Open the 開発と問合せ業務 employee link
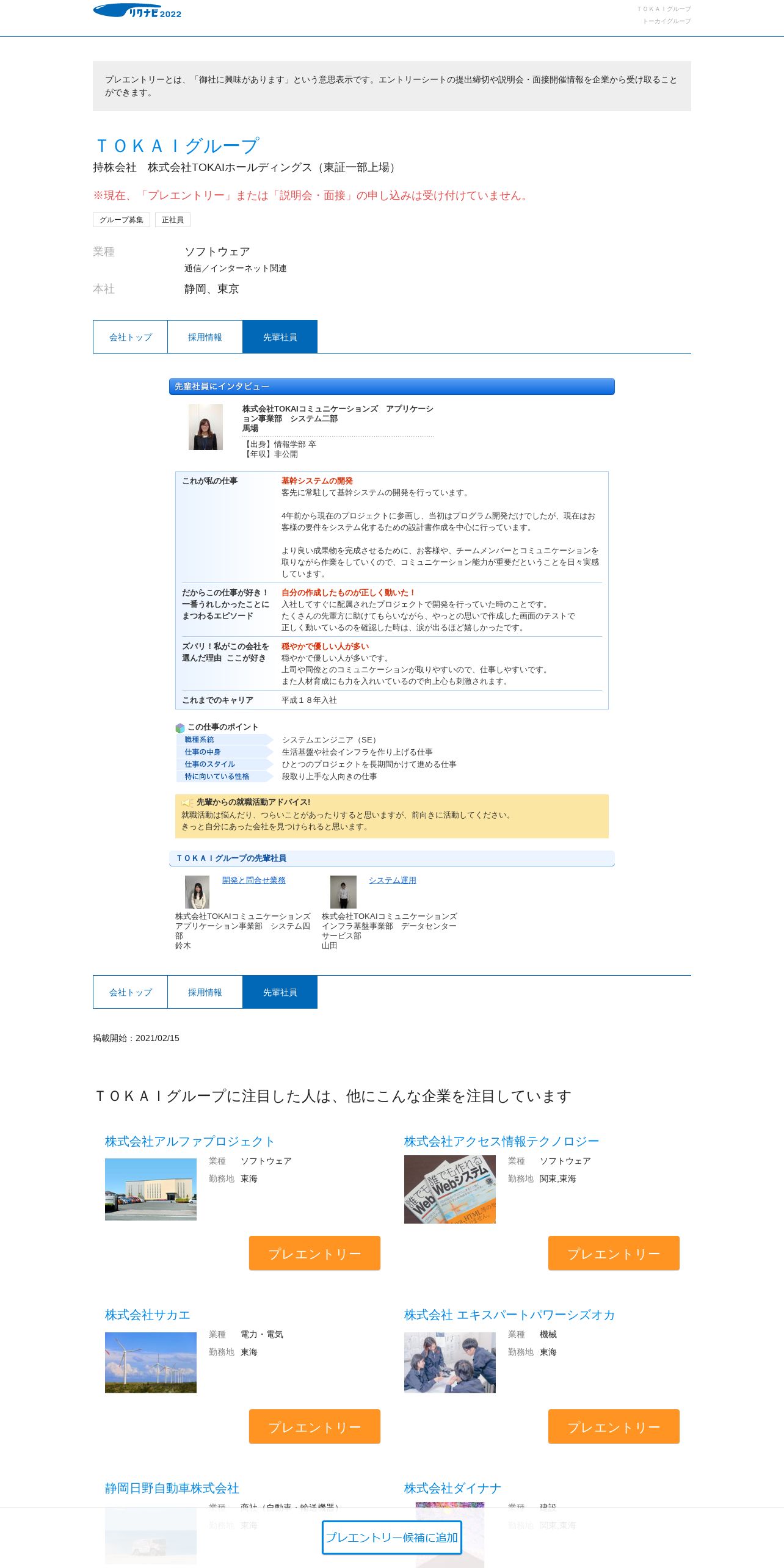784x1568 pixels. coord(254,880)
